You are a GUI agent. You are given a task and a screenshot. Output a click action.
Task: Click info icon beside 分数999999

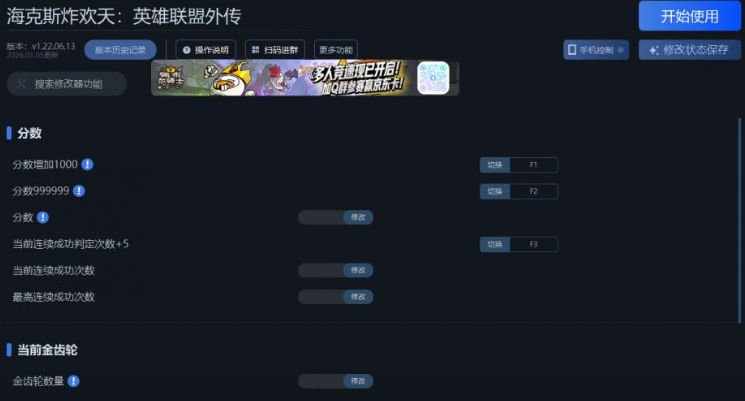point(79,191)
